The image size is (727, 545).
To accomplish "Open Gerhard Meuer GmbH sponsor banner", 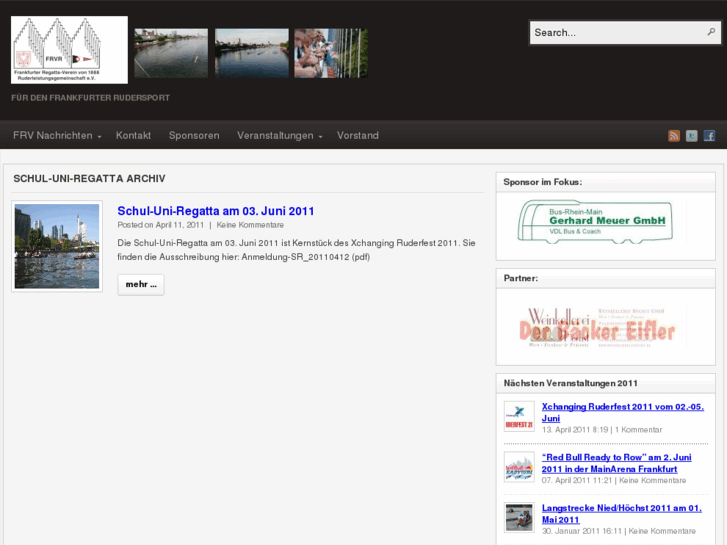I will (596, 222).
